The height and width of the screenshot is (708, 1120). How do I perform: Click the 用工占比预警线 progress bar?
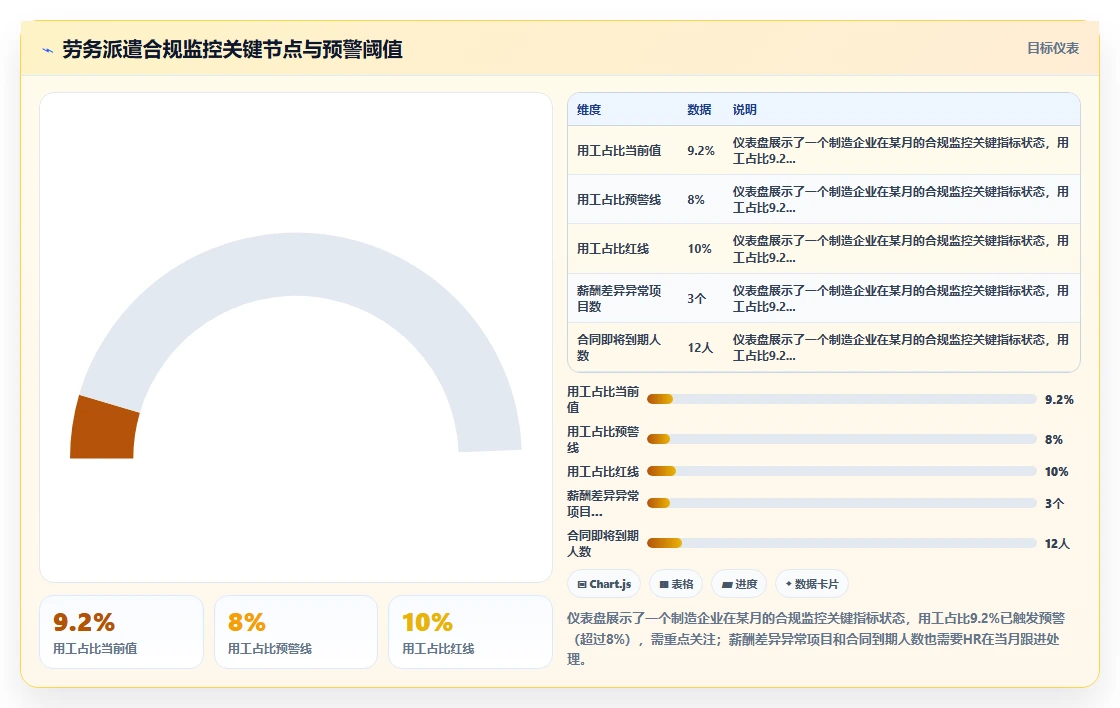(x=841, y=439)
